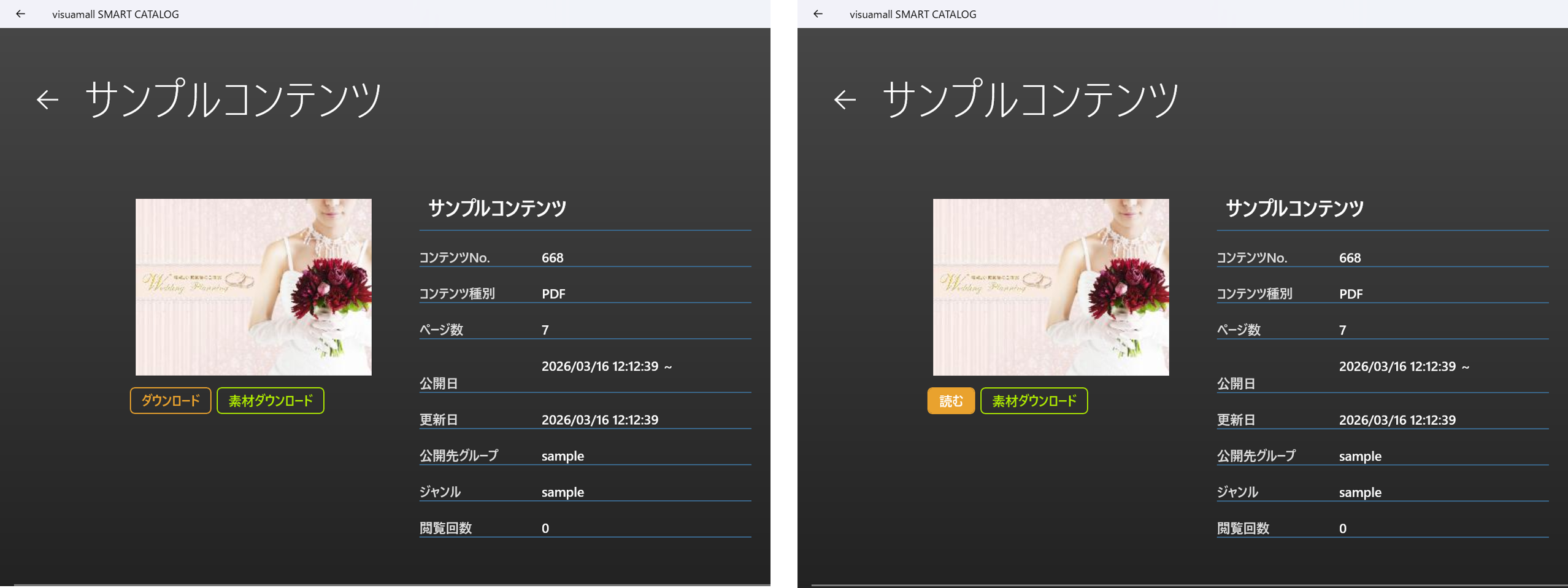Go back using large arrow above 読む button
Viewport: 1568px width, 588px height.
pyautogui.click(x=845, y=99)
